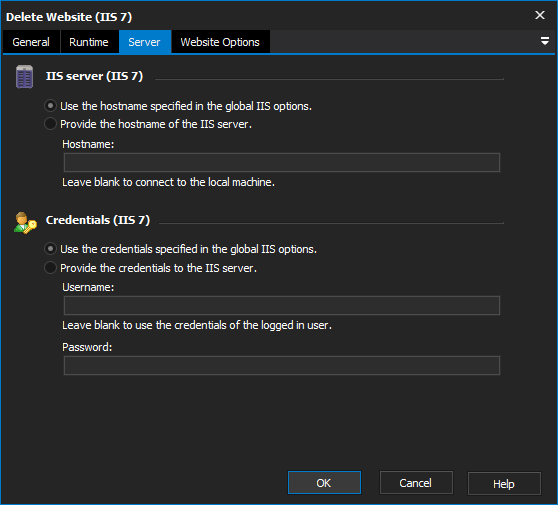Close the Delete Website dialog
The height and width of the screenshot is (505, 558).
point(540,15)
